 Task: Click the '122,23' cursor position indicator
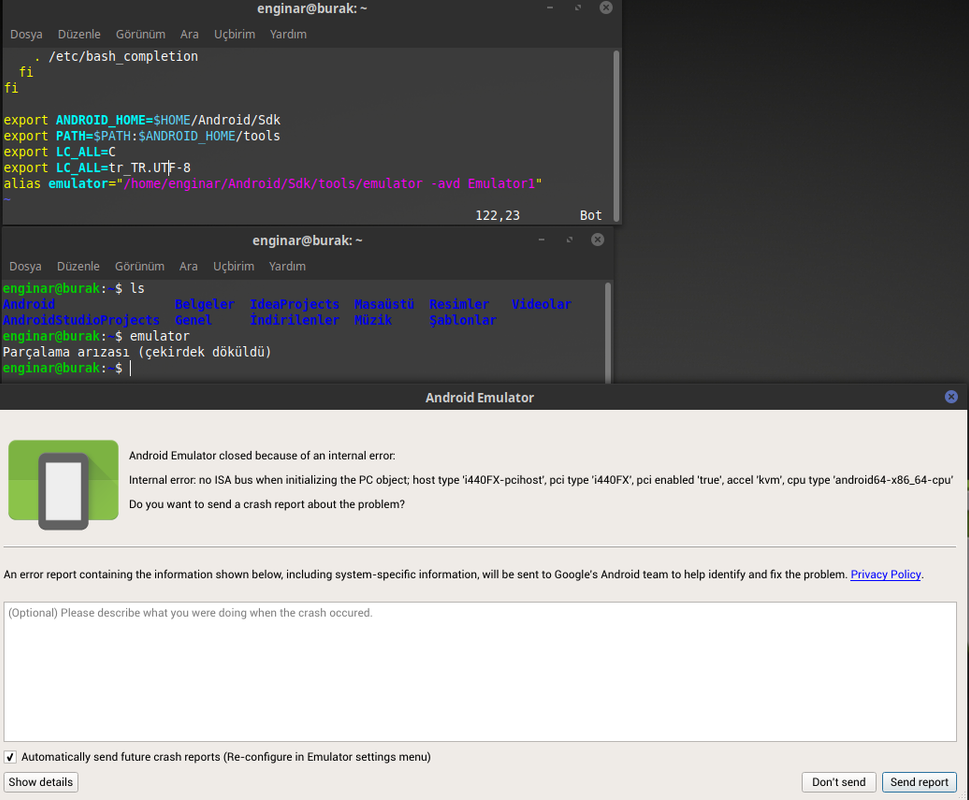pyautogui.click(x=497, y=216)
